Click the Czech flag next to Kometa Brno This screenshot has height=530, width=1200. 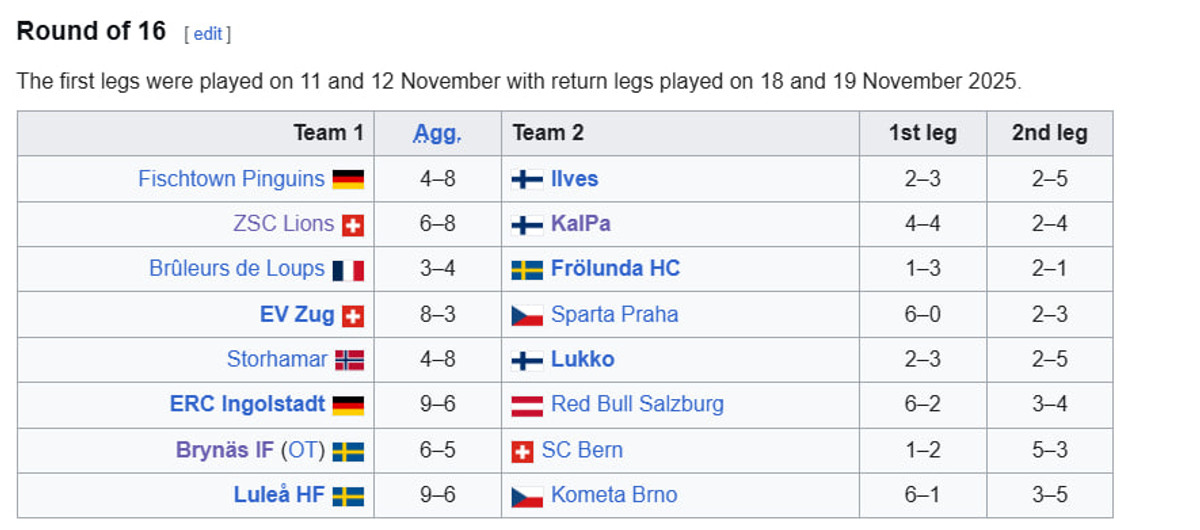527,496
